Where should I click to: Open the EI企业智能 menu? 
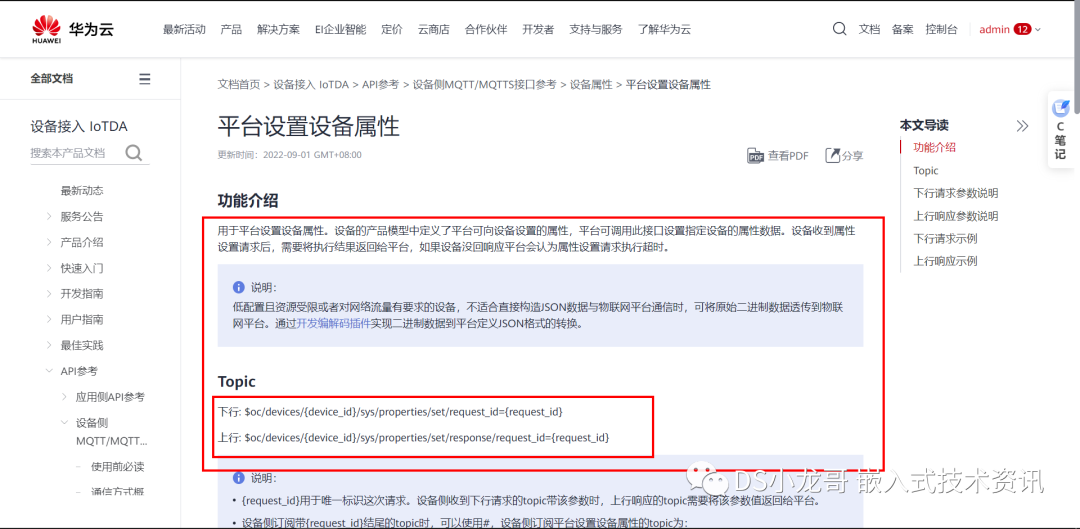(340, 30)
